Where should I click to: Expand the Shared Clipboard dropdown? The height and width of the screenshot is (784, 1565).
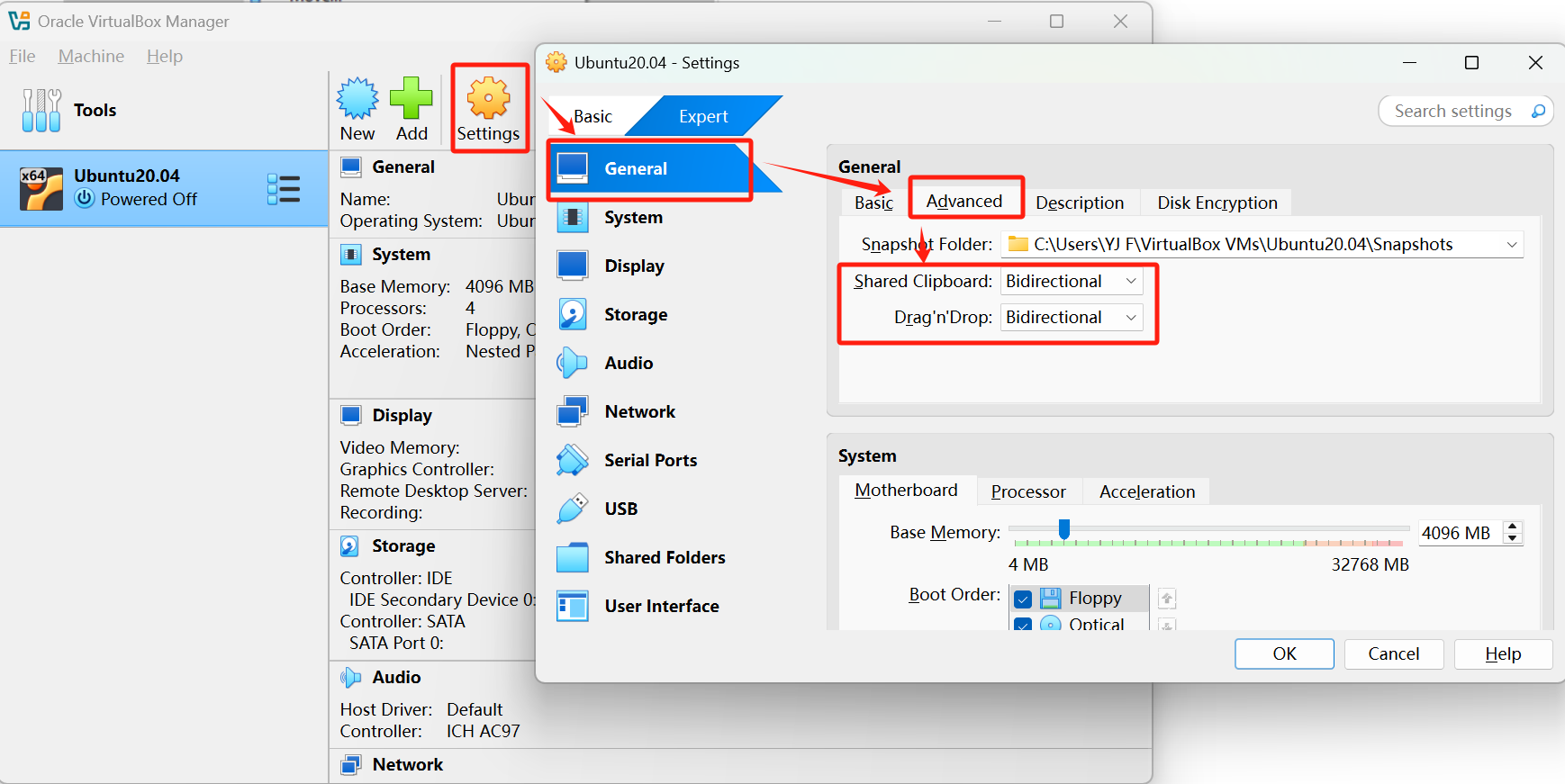tap(1071, 282)
